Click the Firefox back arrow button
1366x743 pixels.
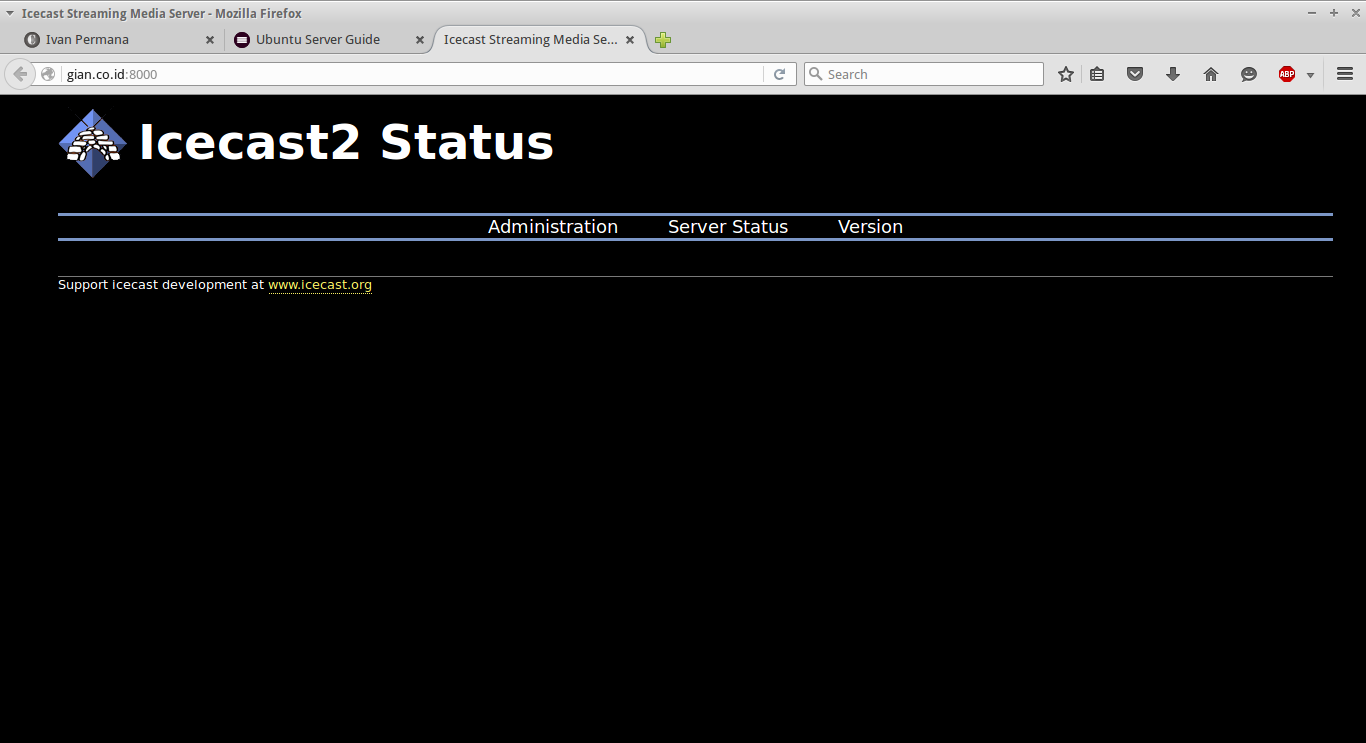tap(20, 74)
